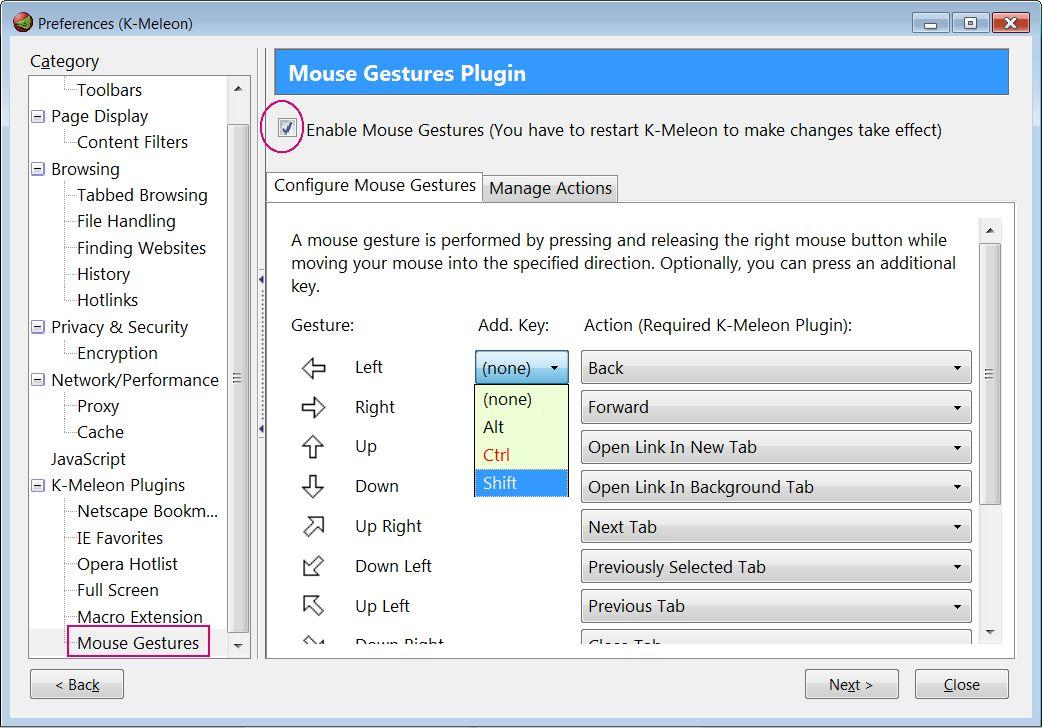Select Tabbed Browsing in category tree
Screen dimensions: 1042x728
[142, 195]
